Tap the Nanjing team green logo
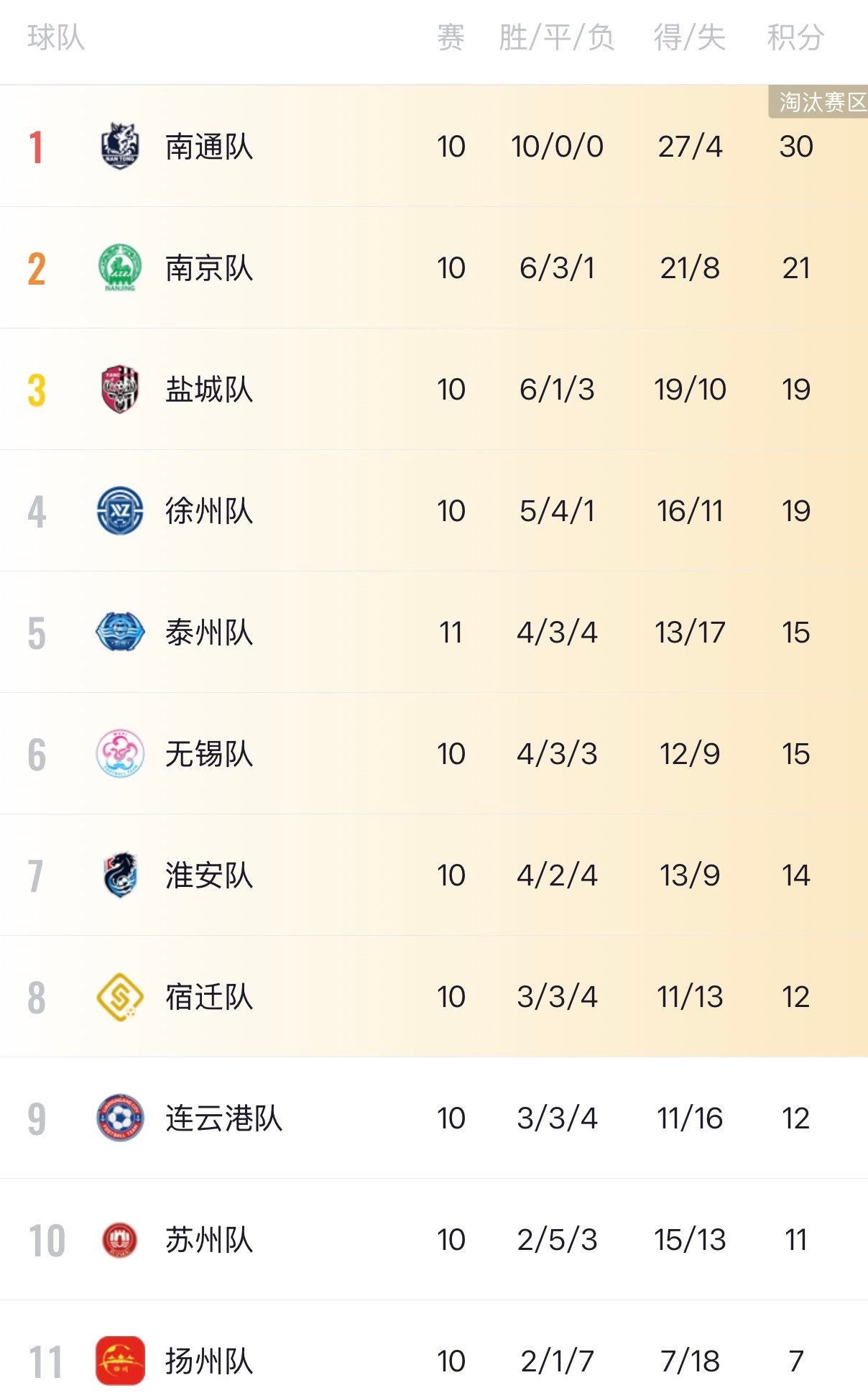The width and height of the screenshot is (868, 1398). [120, 267]
